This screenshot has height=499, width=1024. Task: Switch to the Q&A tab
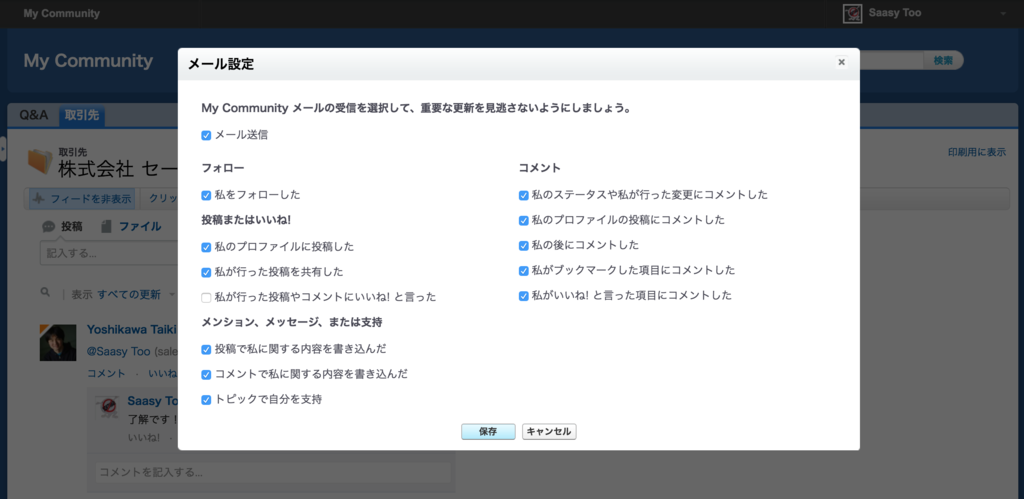tap(33, 115)
